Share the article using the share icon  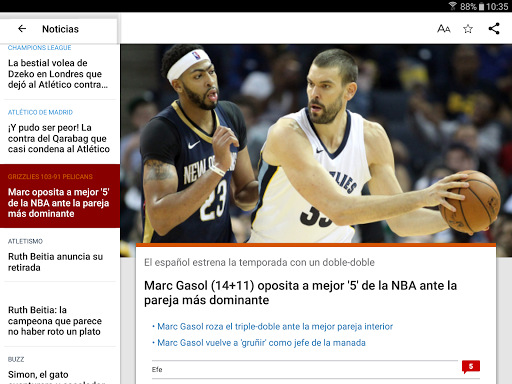tap(494, 29)
